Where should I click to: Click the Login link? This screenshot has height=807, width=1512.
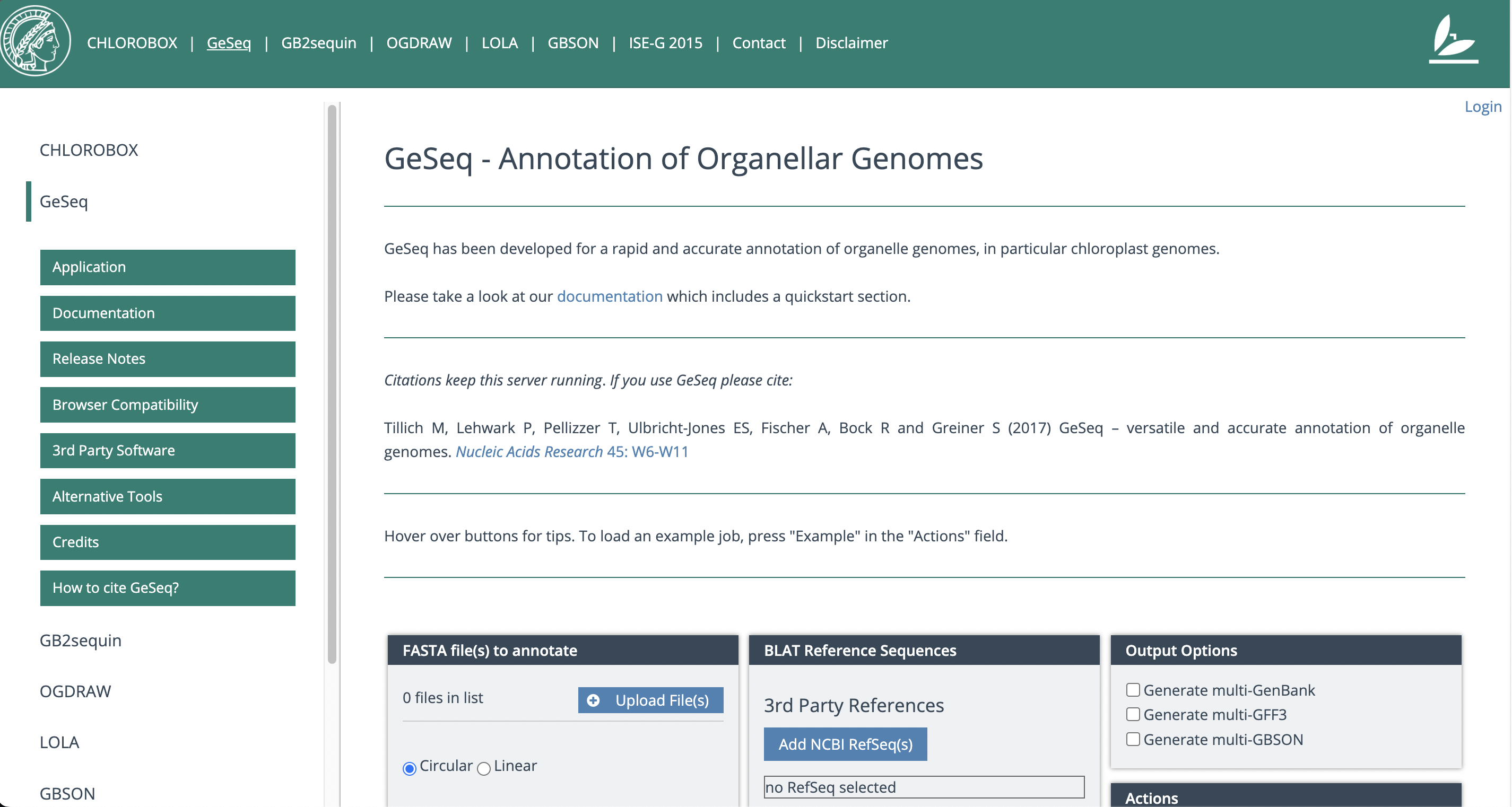coord(1483,107)
